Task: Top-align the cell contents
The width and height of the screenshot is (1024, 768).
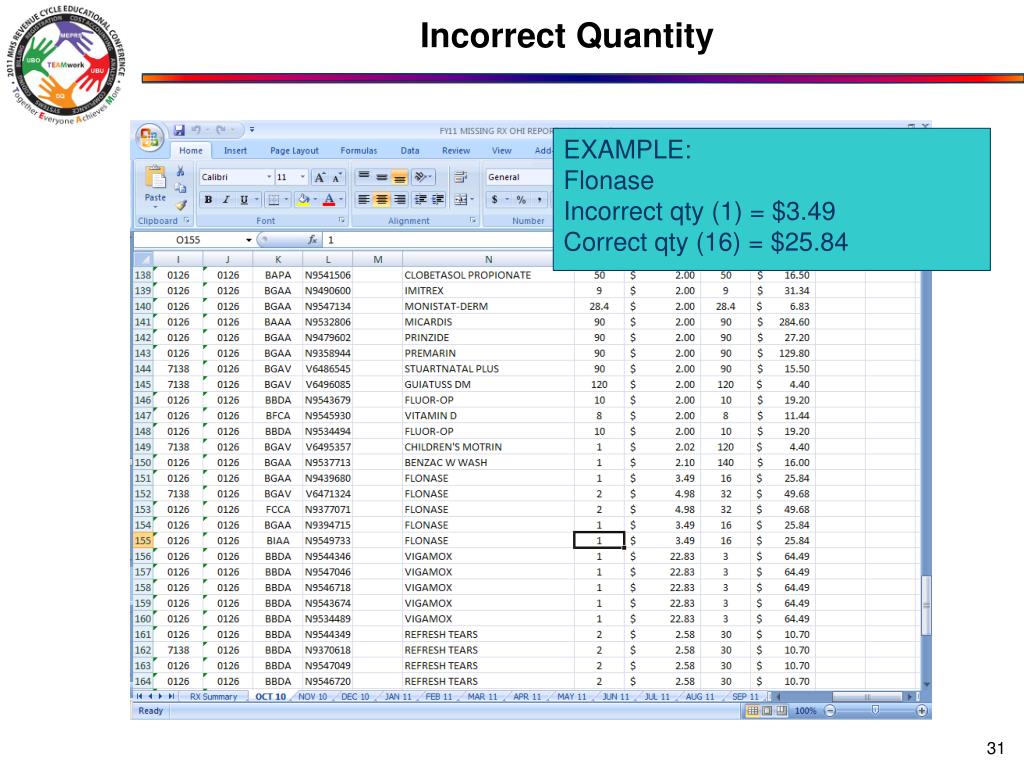Action: [x=364, y=177]
